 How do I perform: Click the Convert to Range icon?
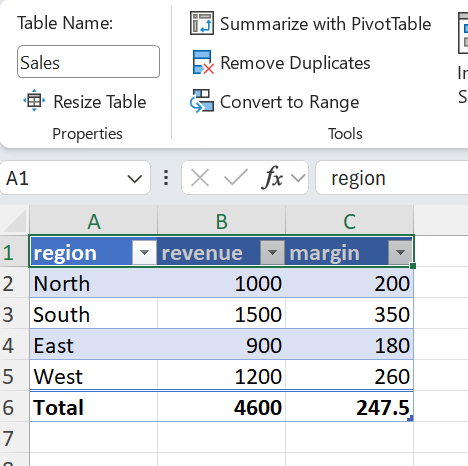pyautogui.click(x=202, y=101)
